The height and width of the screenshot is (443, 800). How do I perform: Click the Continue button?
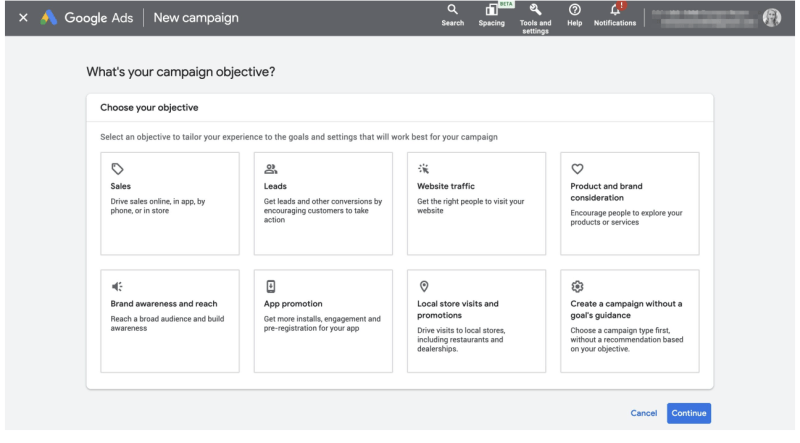coord(689,413)
